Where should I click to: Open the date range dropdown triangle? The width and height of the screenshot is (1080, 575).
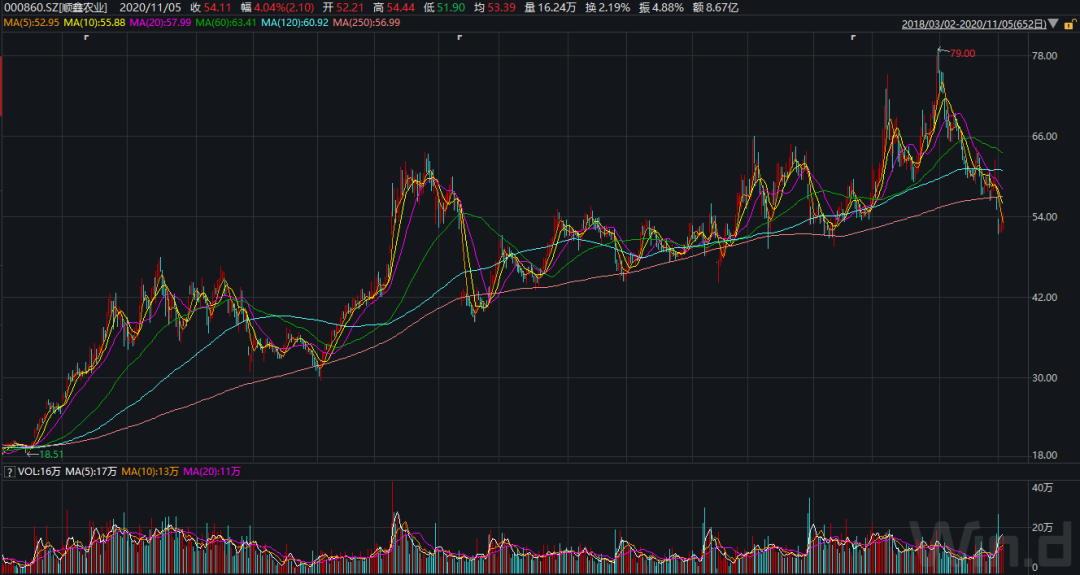pyautogui.click(x=1052, y=23)
